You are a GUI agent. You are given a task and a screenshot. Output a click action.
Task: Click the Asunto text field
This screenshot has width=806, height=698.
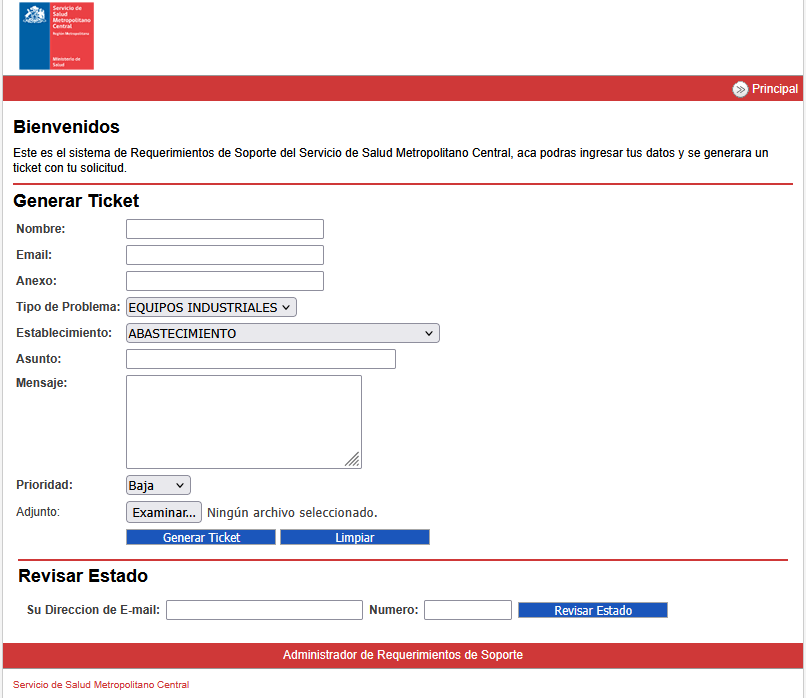(260, 359)
